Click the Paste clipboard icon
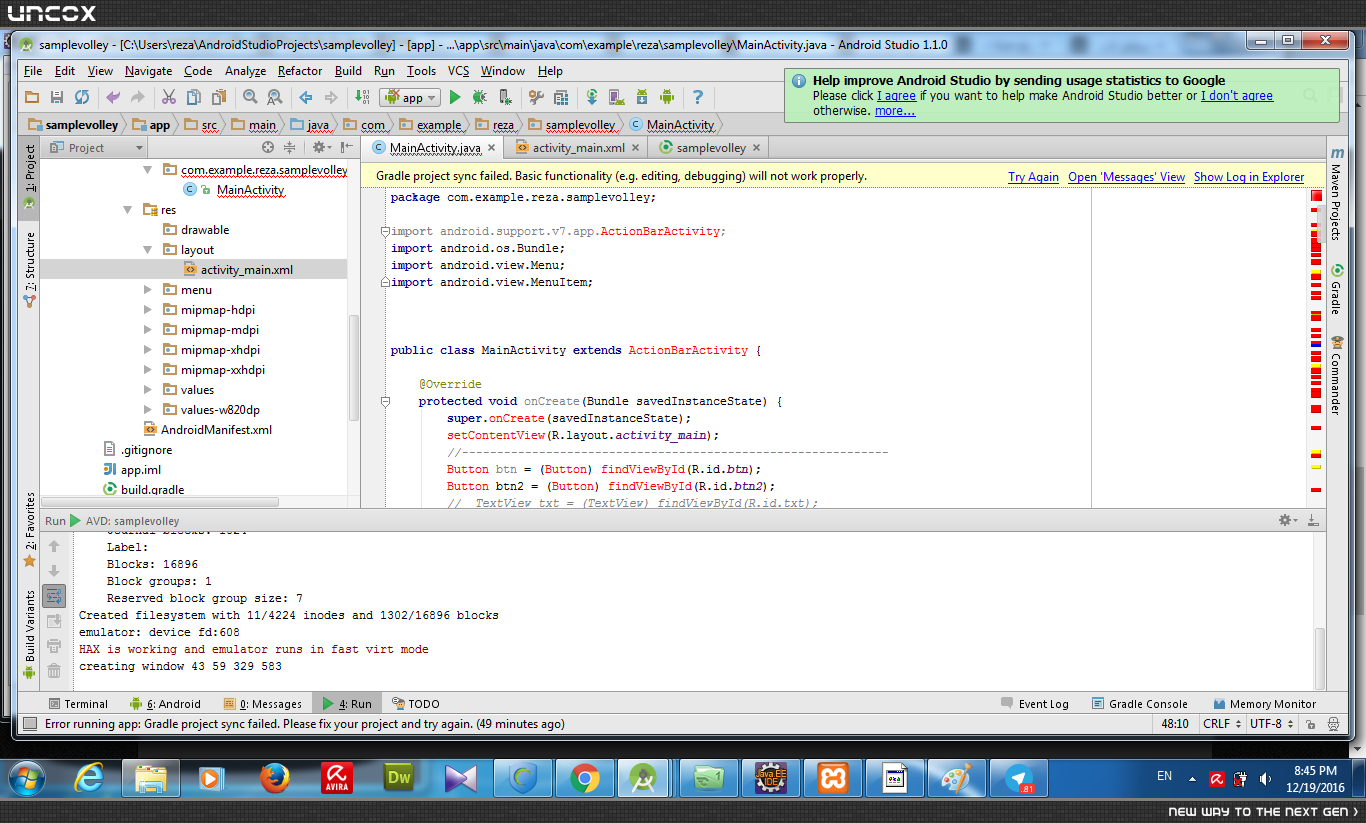This screenshot has height=823, width=1366. [x=218, y=97]
